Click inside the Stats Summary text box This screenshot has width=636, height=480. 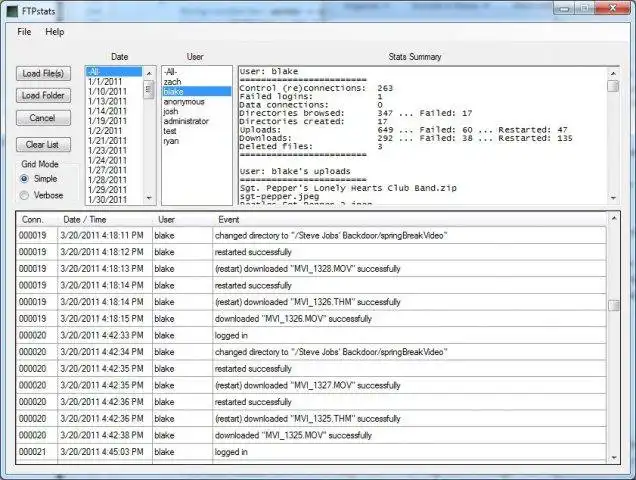pyautogui.click(x=423, y=136)
